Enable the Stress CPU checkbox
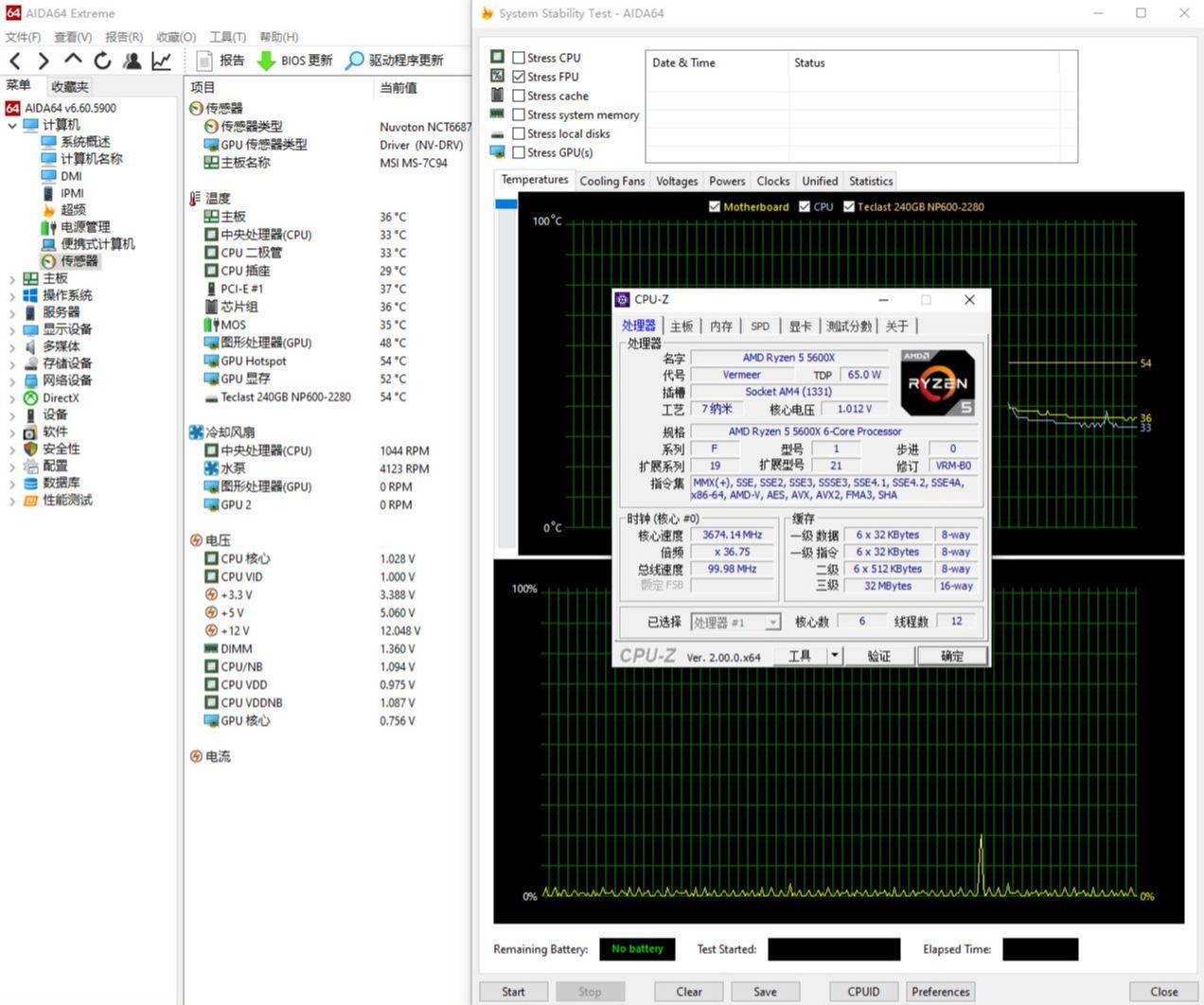The image size is (1204, 1005). coord(519,58)
